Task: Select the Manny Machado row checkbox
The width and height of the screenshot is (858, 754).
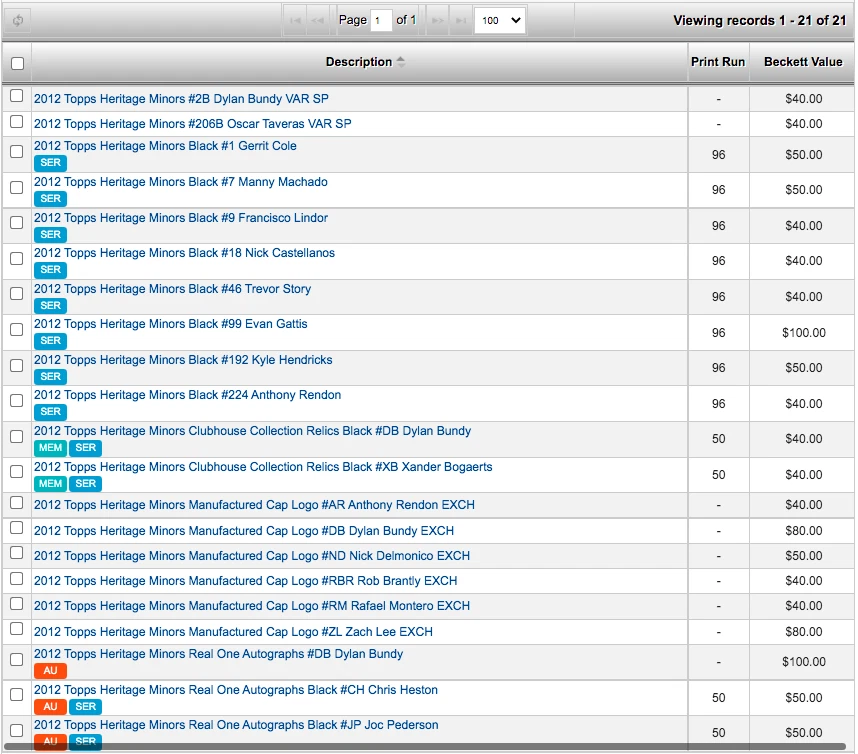Action: click(17, 188)
